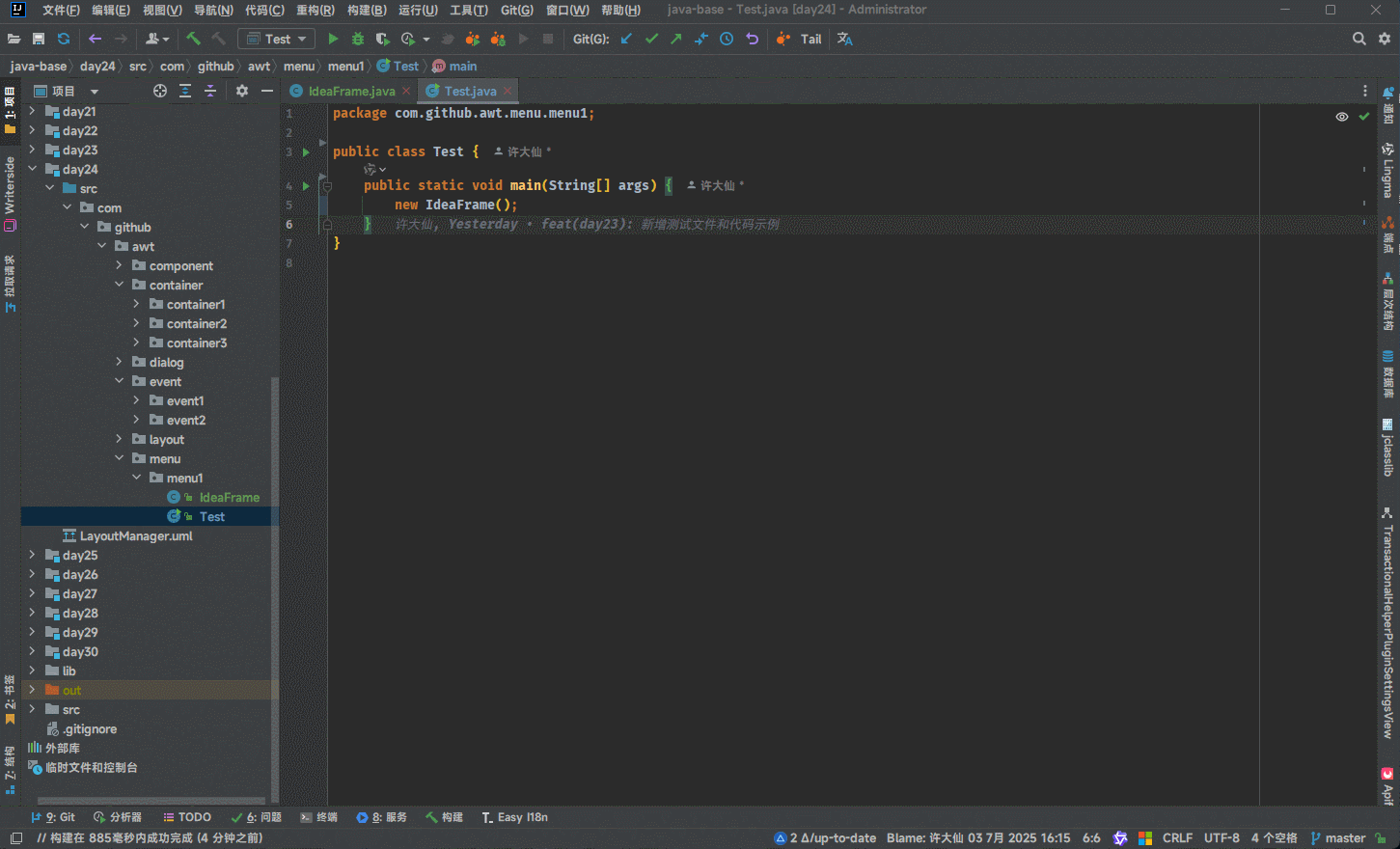Run the Test configuration with green play icon

click(x=333, y=39)
